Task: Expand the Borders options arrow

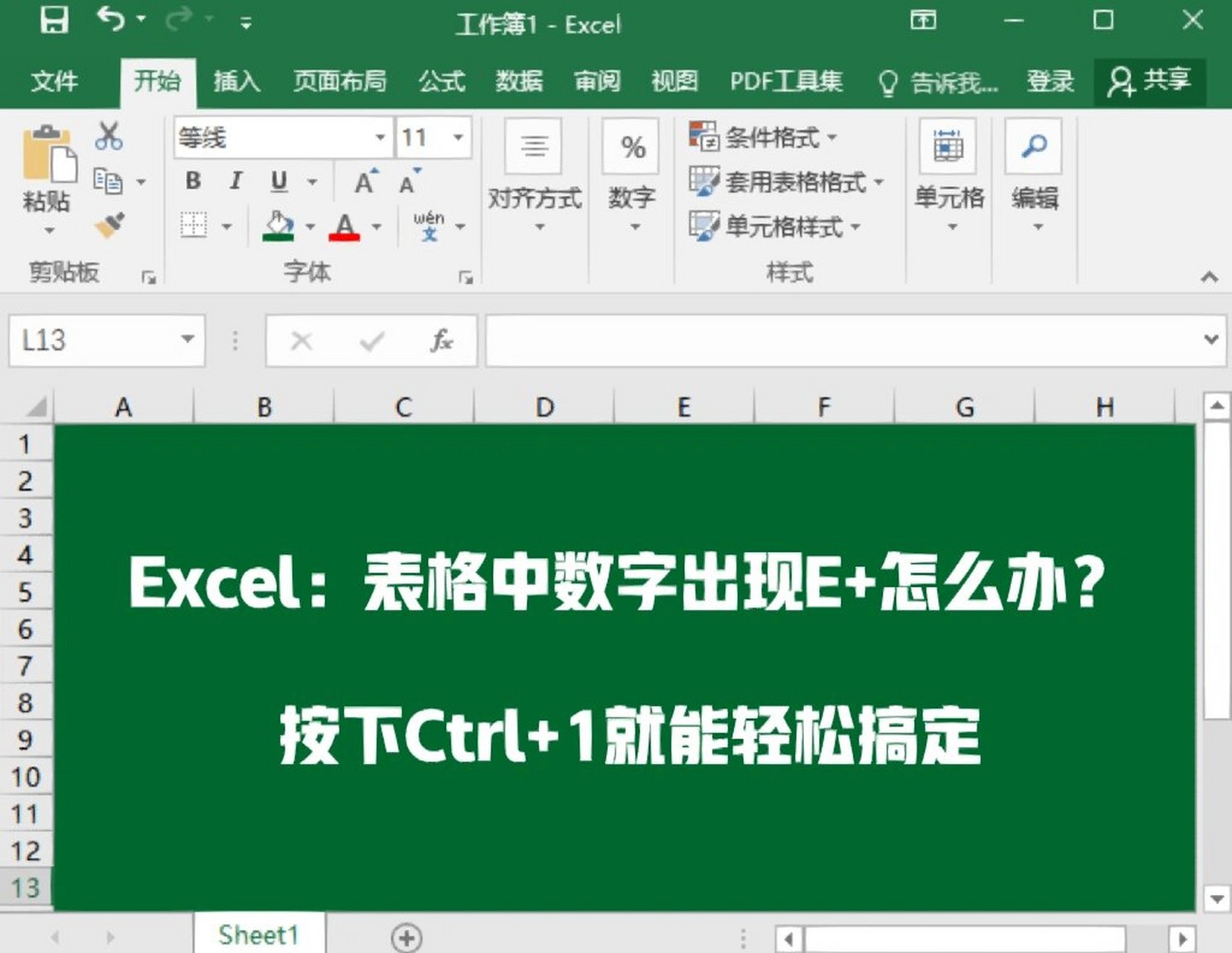Action: click(x=227, y=226)
